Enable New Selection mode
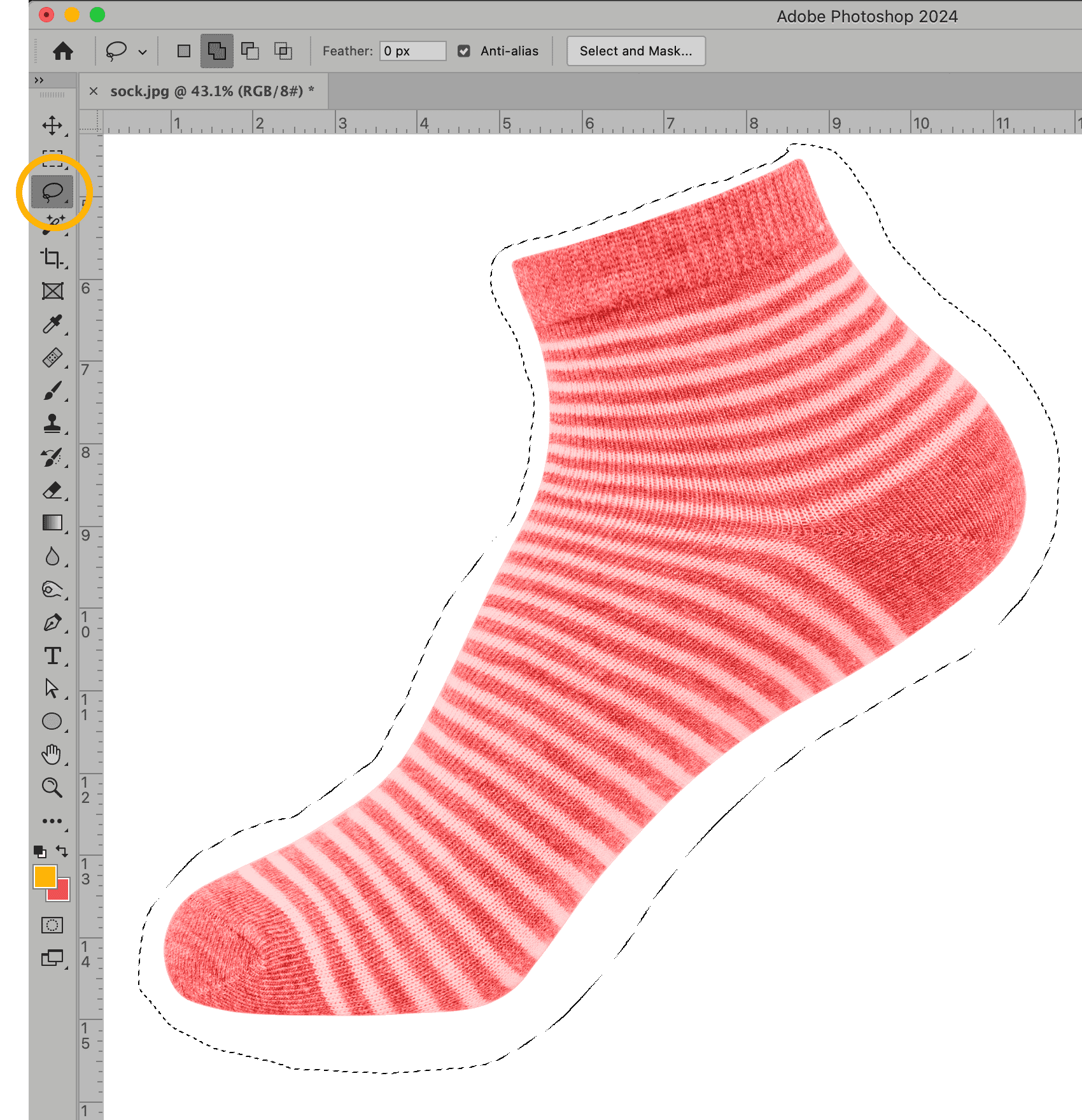Screen dimensions: 1082x1120 click(184, 51)
